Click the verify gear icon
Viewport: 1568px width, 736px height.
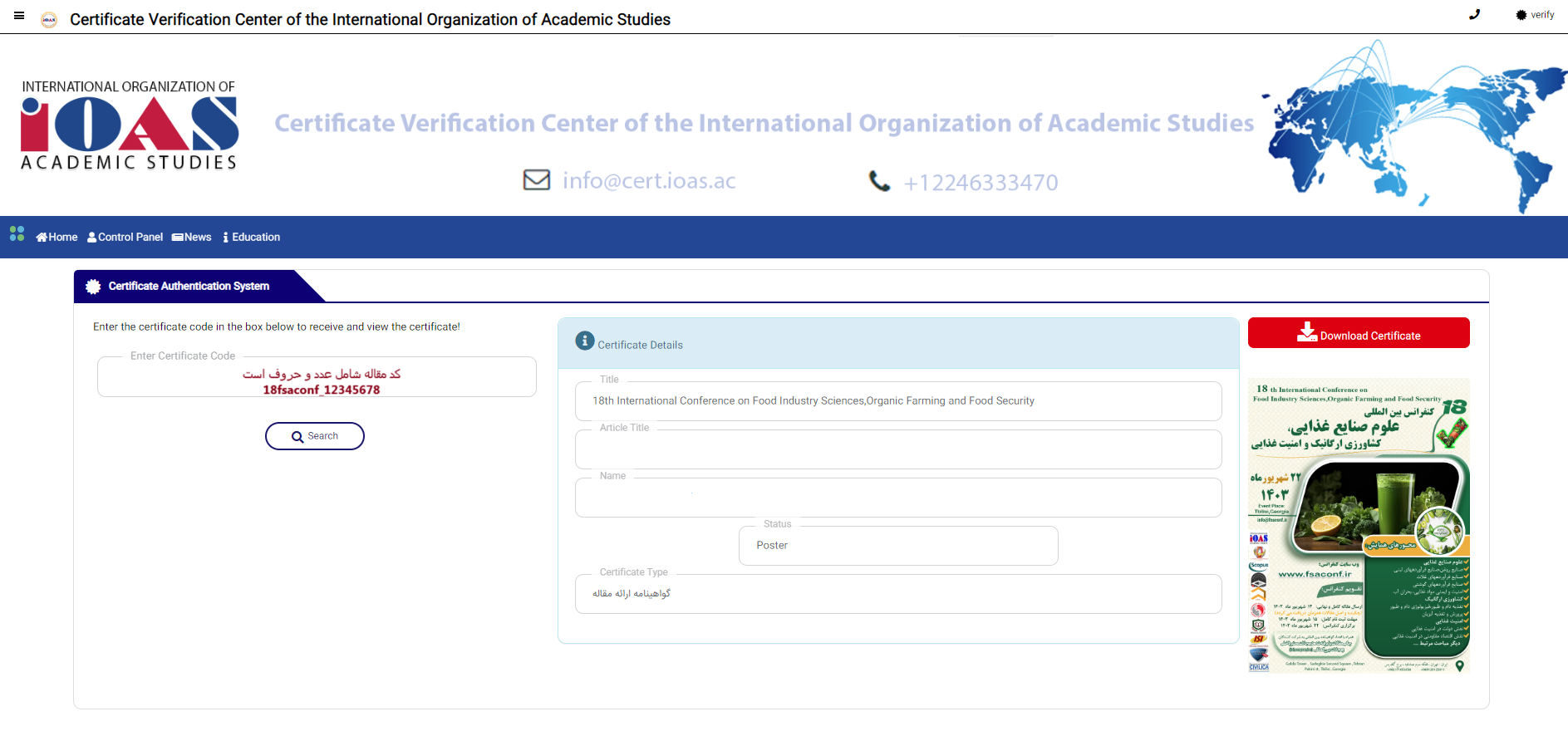click(x=1521, y=15)
